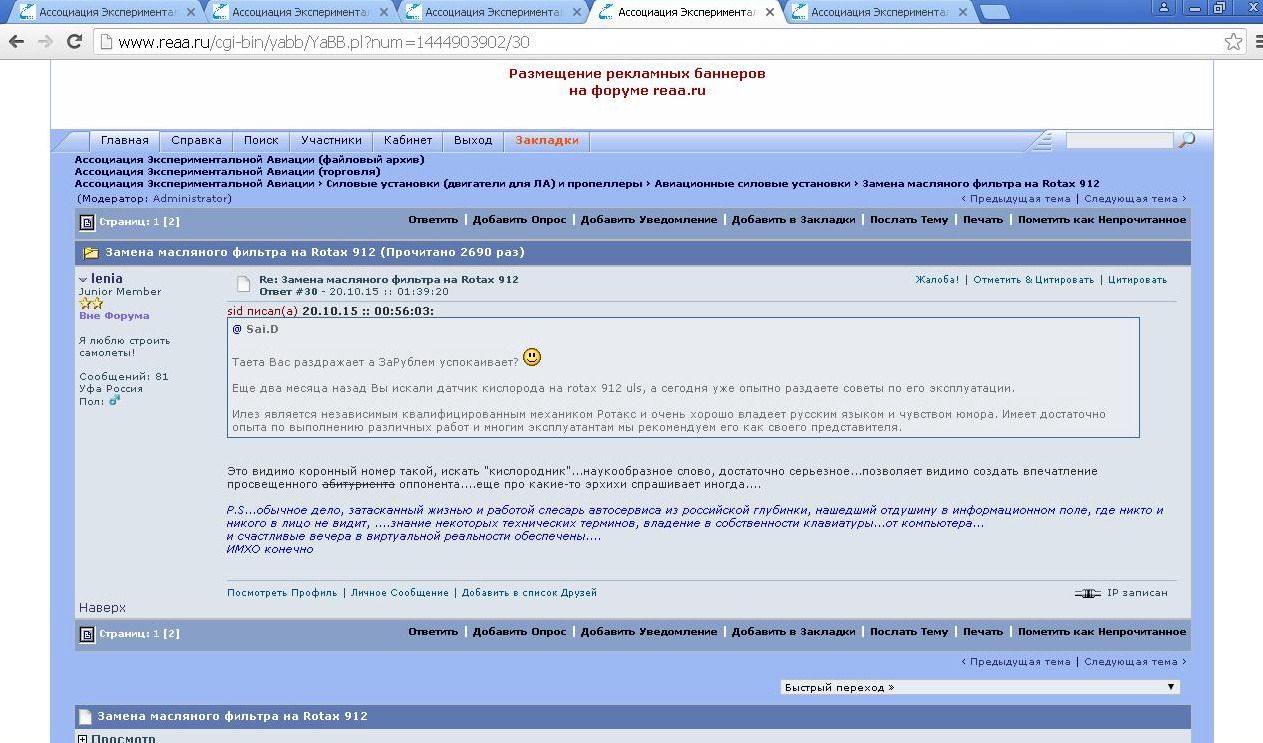Close the active fourth browser tab

[769, 12]
